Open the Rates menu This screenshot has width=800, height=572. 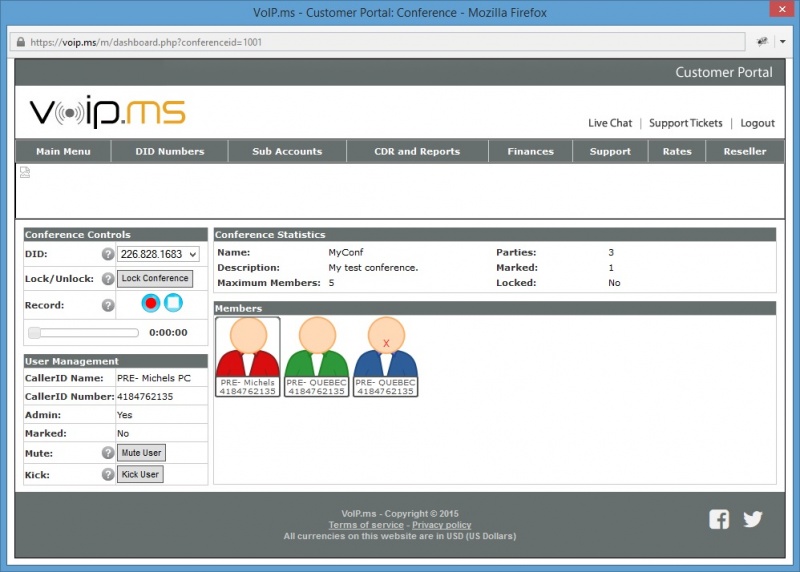(x=677, y=152)
